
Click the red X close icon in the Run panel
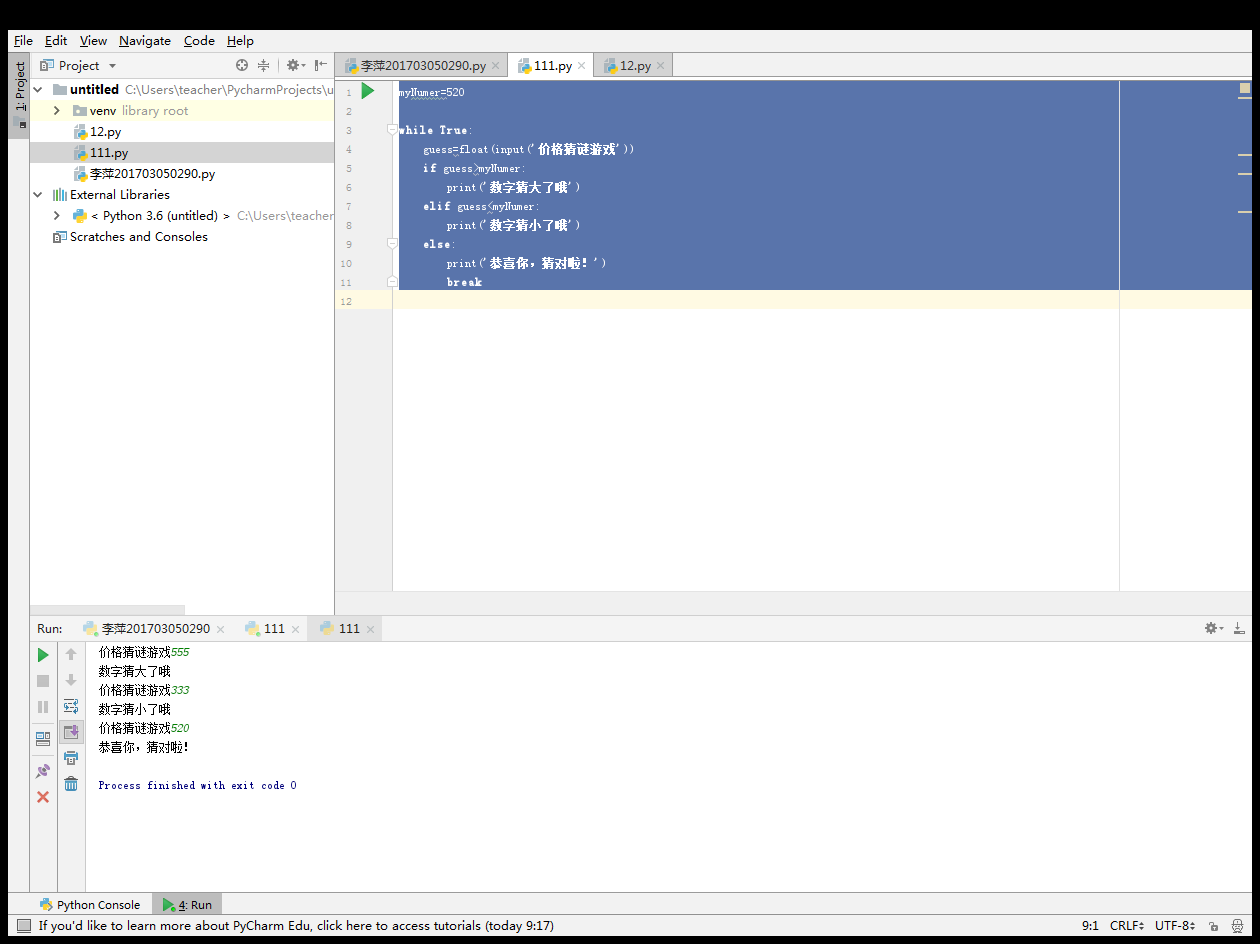(43, 797)
